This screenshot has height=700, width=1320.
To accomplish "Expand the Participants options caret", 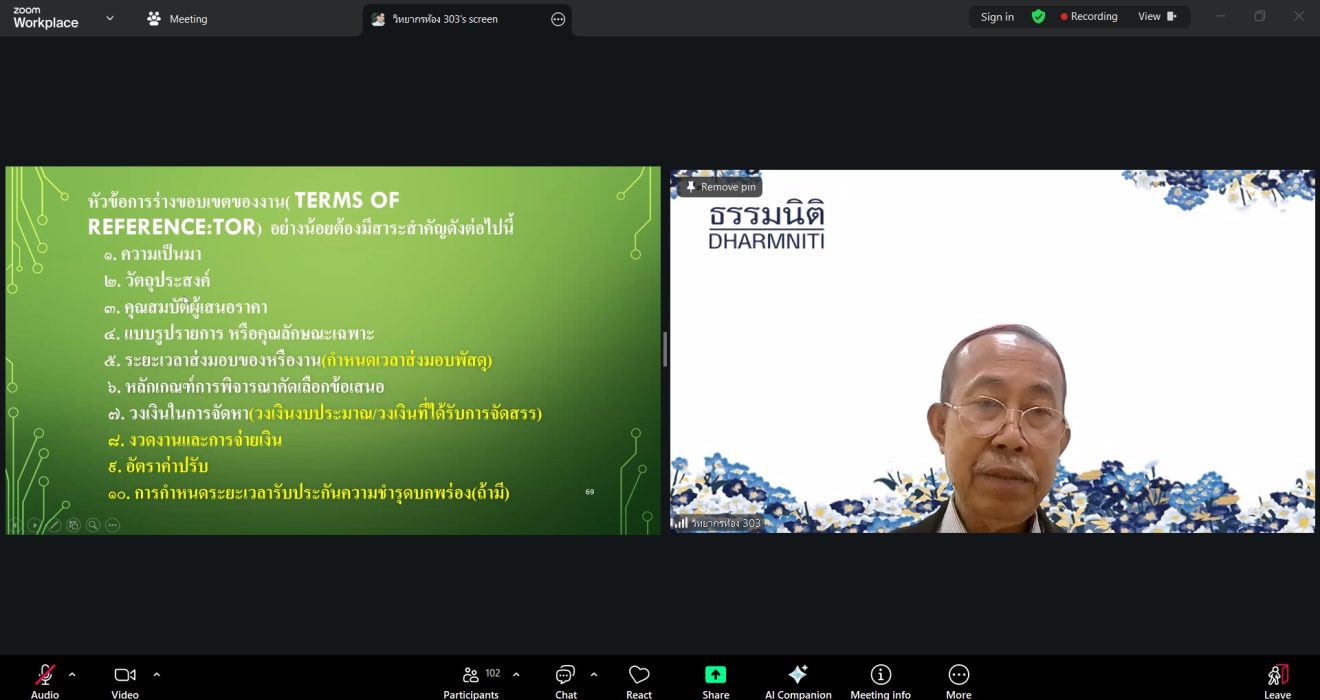I will coord(516,675).
